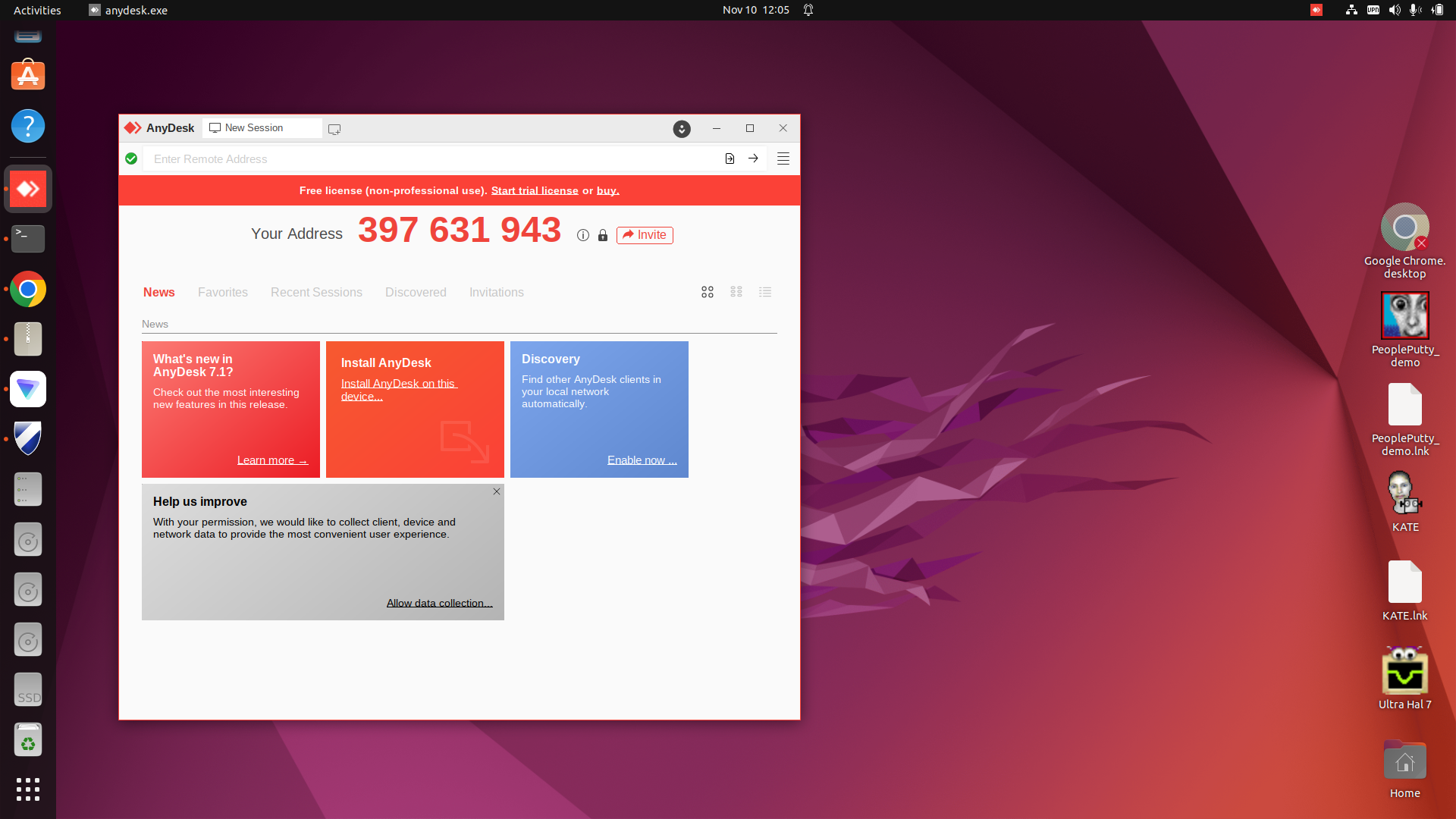Open the clock and calendar Nov 10 12:05
Image resolution: width=1456 pixels, height=819 pixels.
tap(756, 10)
